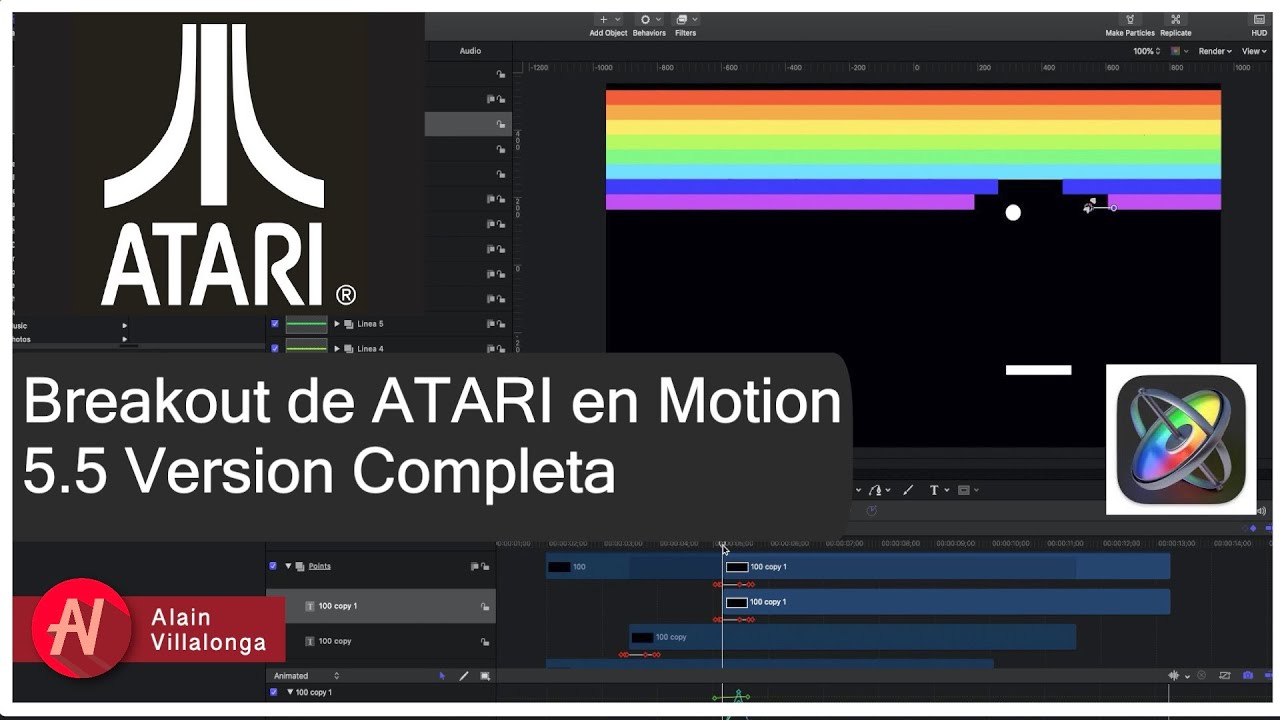
Task: Click the timeline playhead marker
Action: pos(723,546)
